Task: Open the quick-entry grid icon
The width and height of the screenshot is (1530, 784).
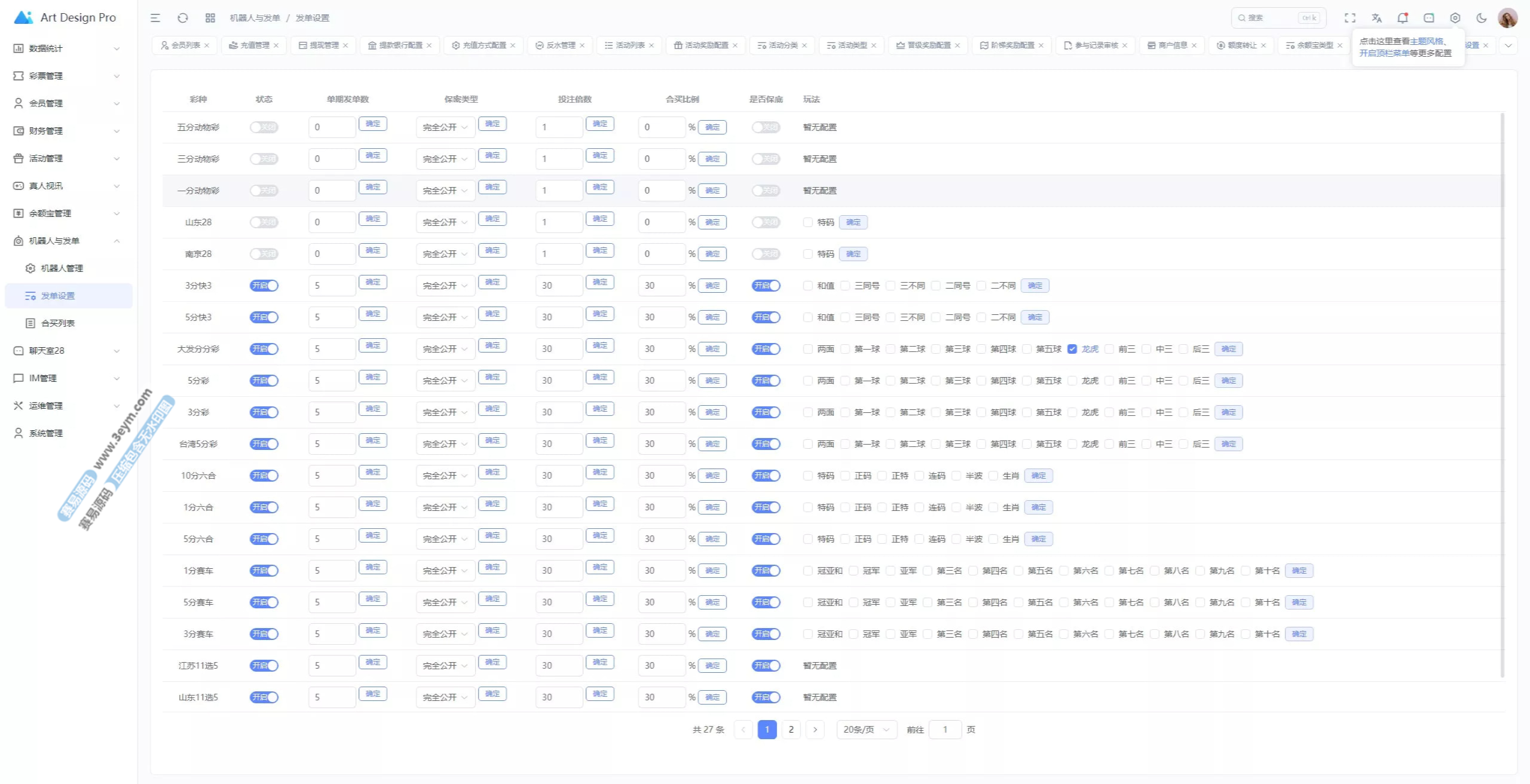Action: click(210, 18)
